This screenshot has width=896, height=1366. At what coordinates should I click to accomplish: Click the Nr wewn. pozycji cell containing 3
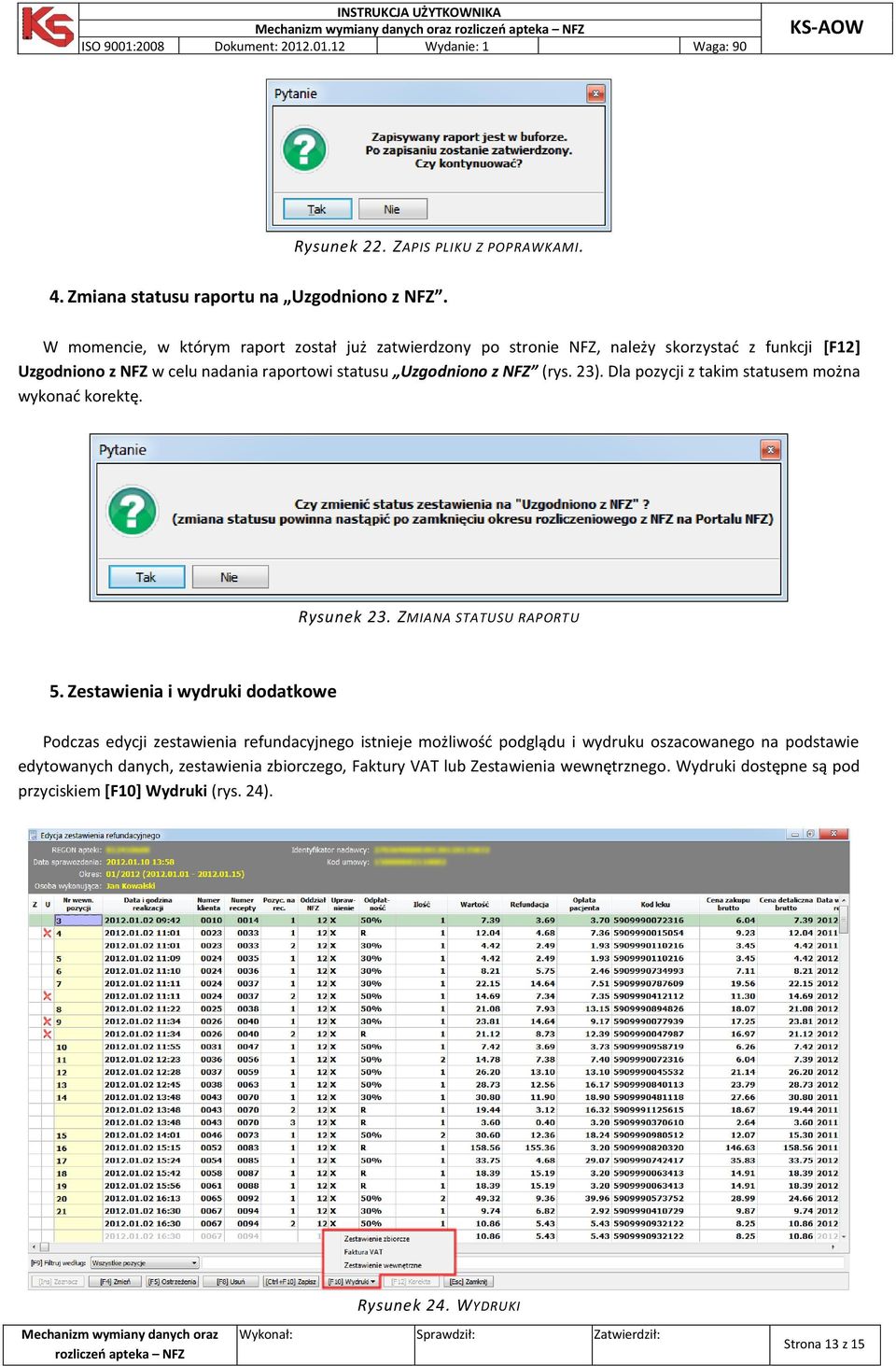point(78,921)
